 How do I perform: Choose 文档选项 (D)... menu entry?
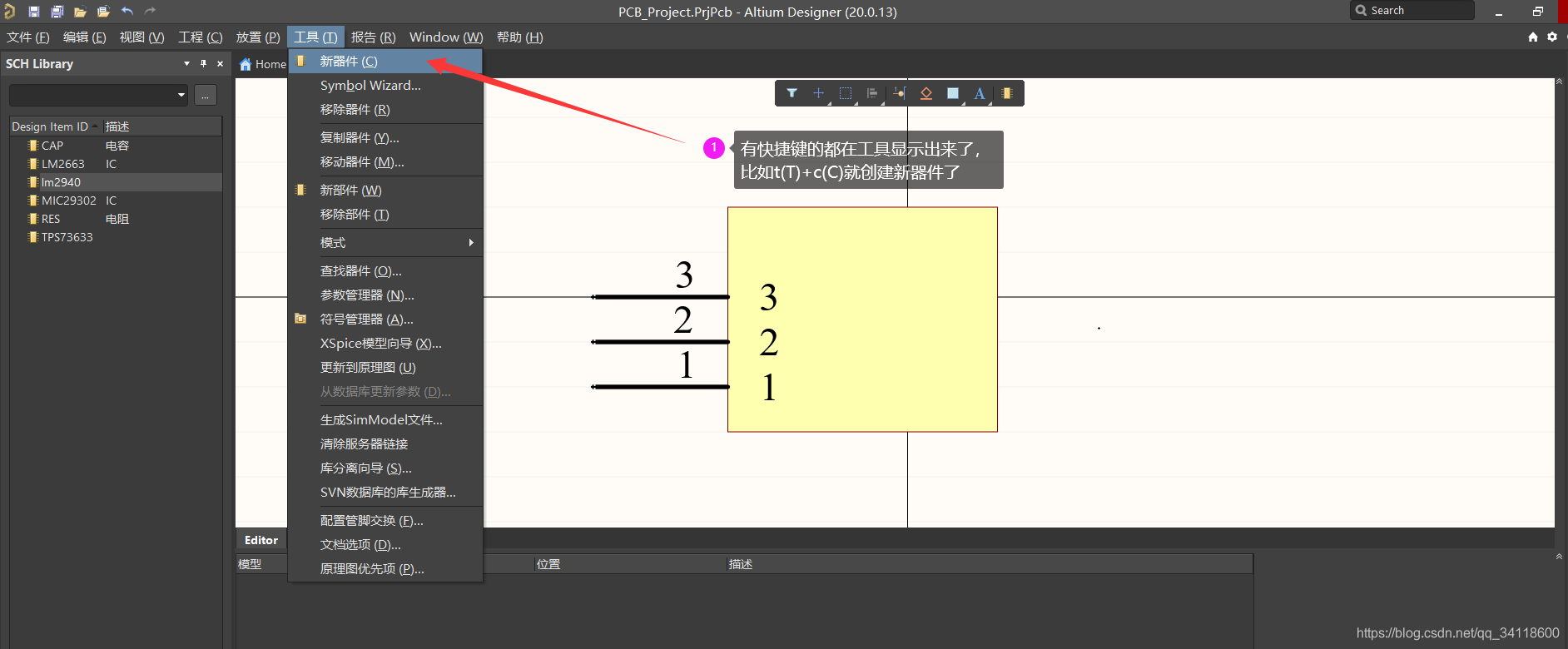tap(385, 545)
